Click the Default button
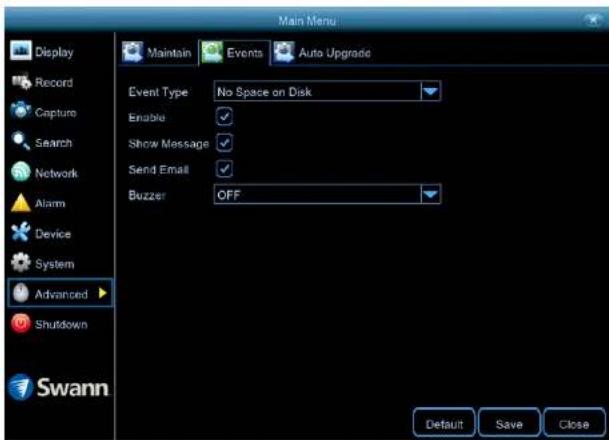This screenshot has width=609, height=440. (x=444, y=423)
